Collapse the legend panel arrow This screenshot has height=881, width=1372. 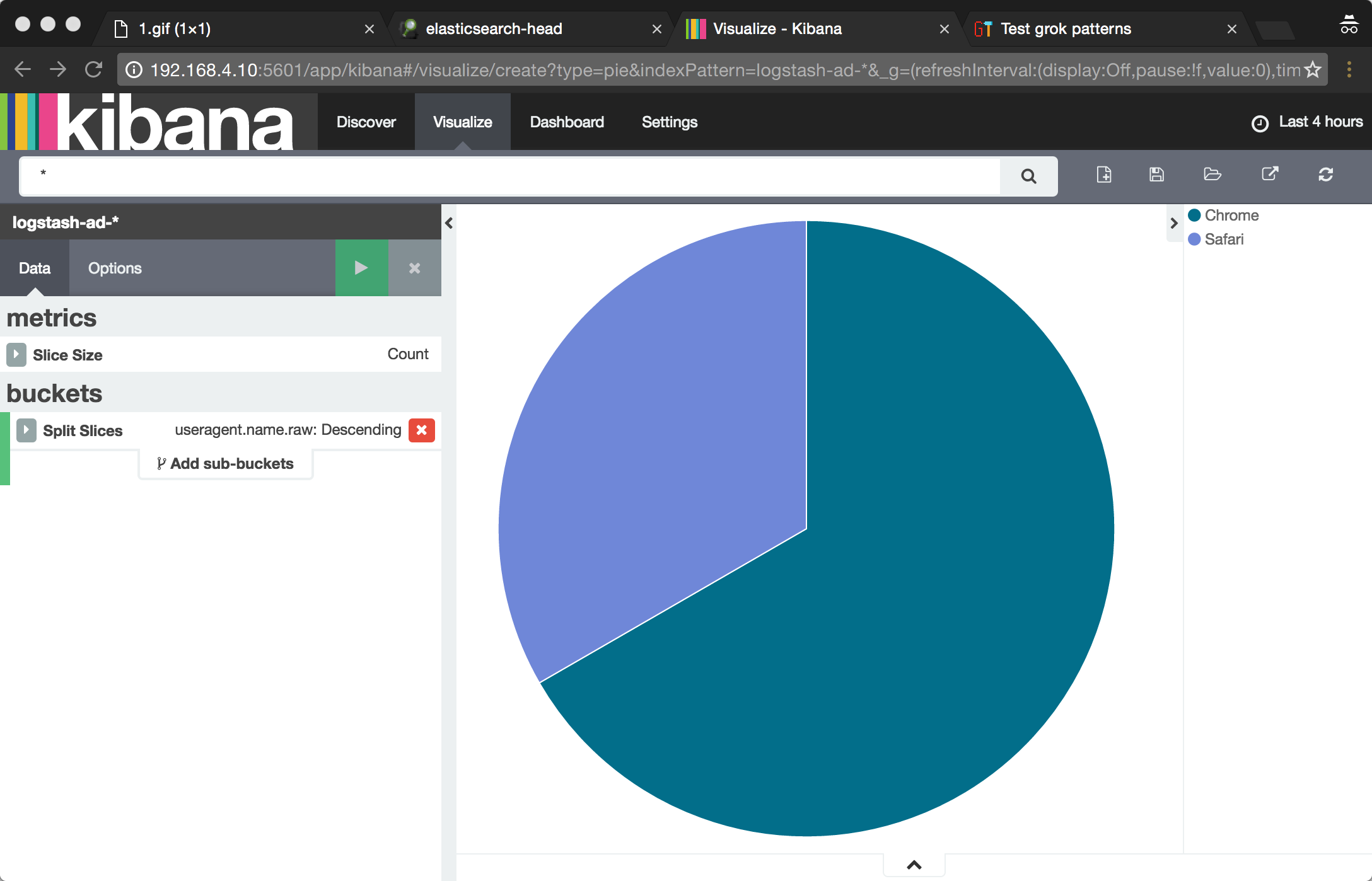(x=1173, y=223)
